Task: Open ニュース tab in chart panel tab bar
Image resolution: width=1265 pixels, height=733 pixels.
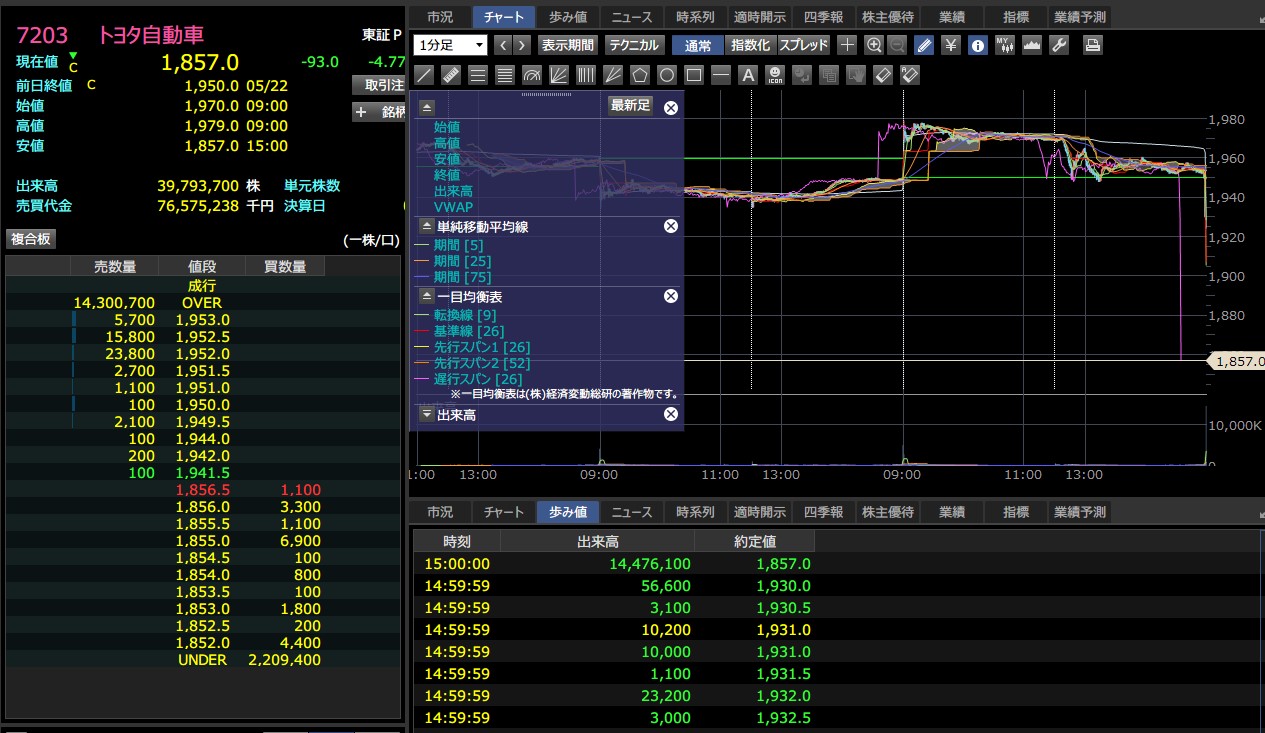Action: (x=632, y=17)
